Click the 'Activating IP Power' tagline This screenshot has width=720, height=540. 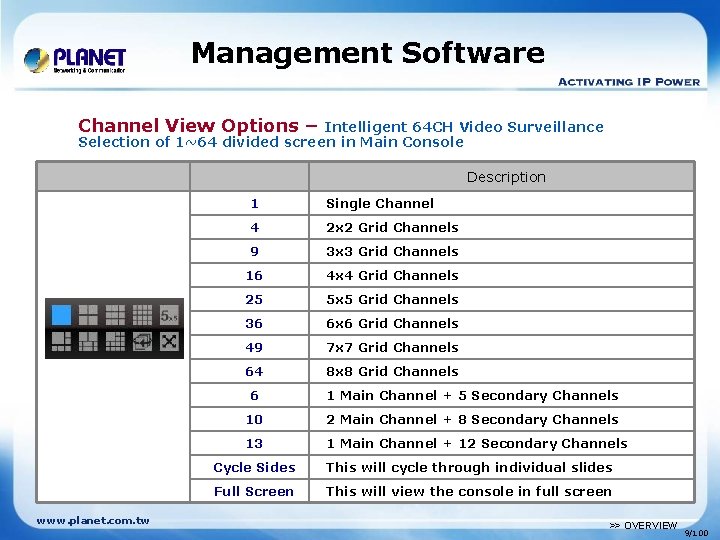click(x=629, y=82)
